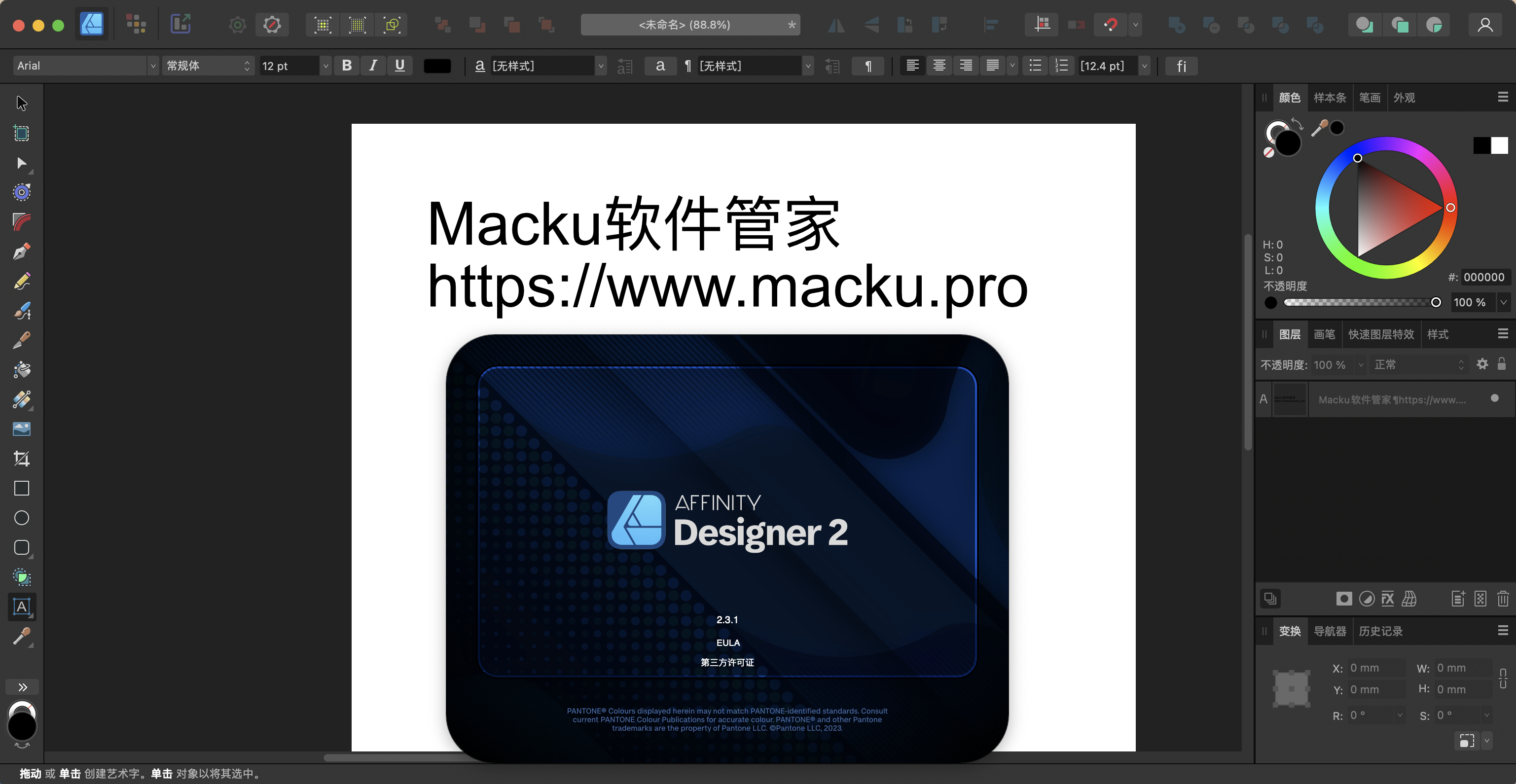The width and height of the screenshot is (1516, 784).
Task: Select the Place Image tool
Action: pyautogui.click(x=22, y=429)
